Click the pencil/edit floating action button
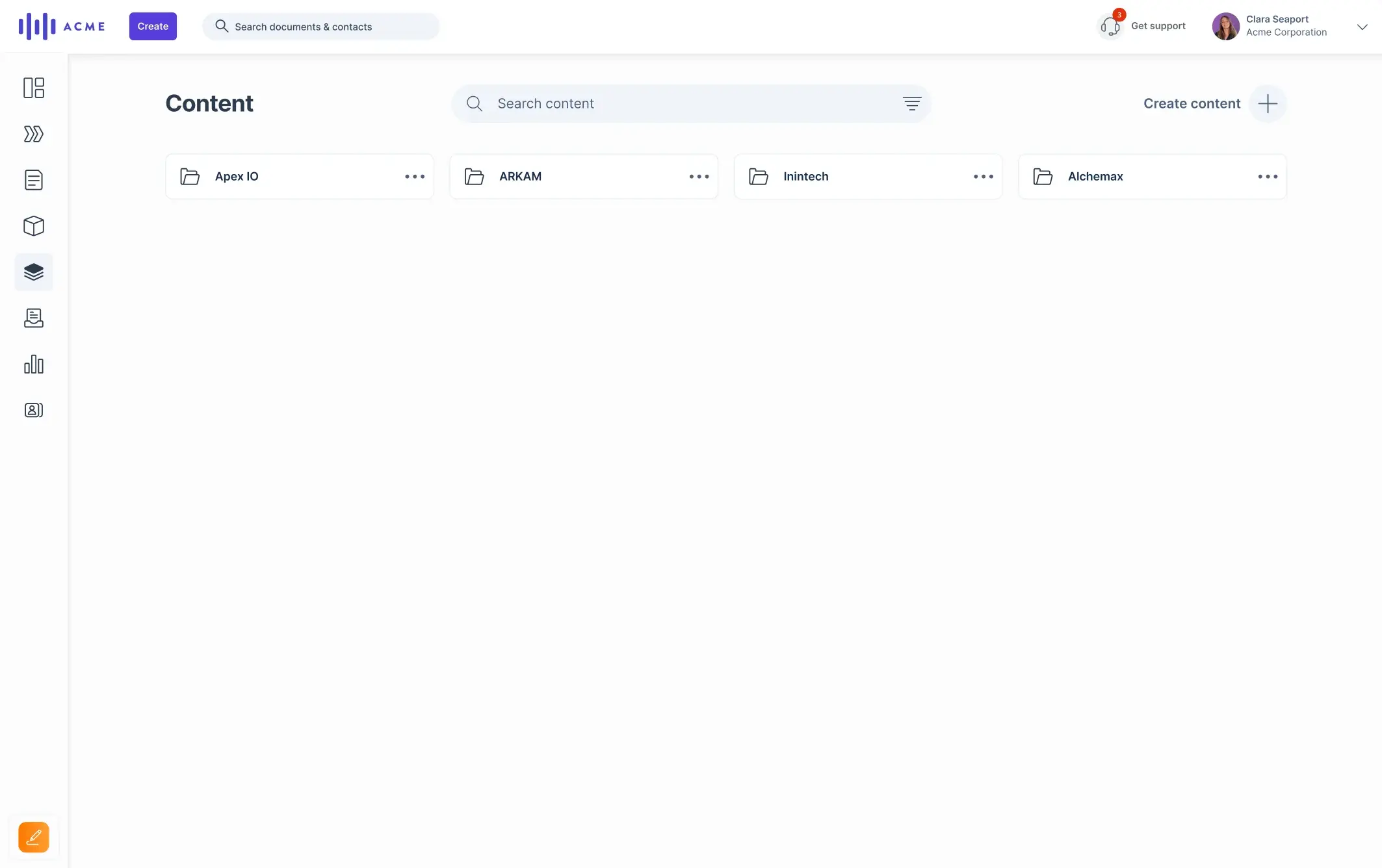1382x868 pixels. pyautogui.click(x=33, y=837)
